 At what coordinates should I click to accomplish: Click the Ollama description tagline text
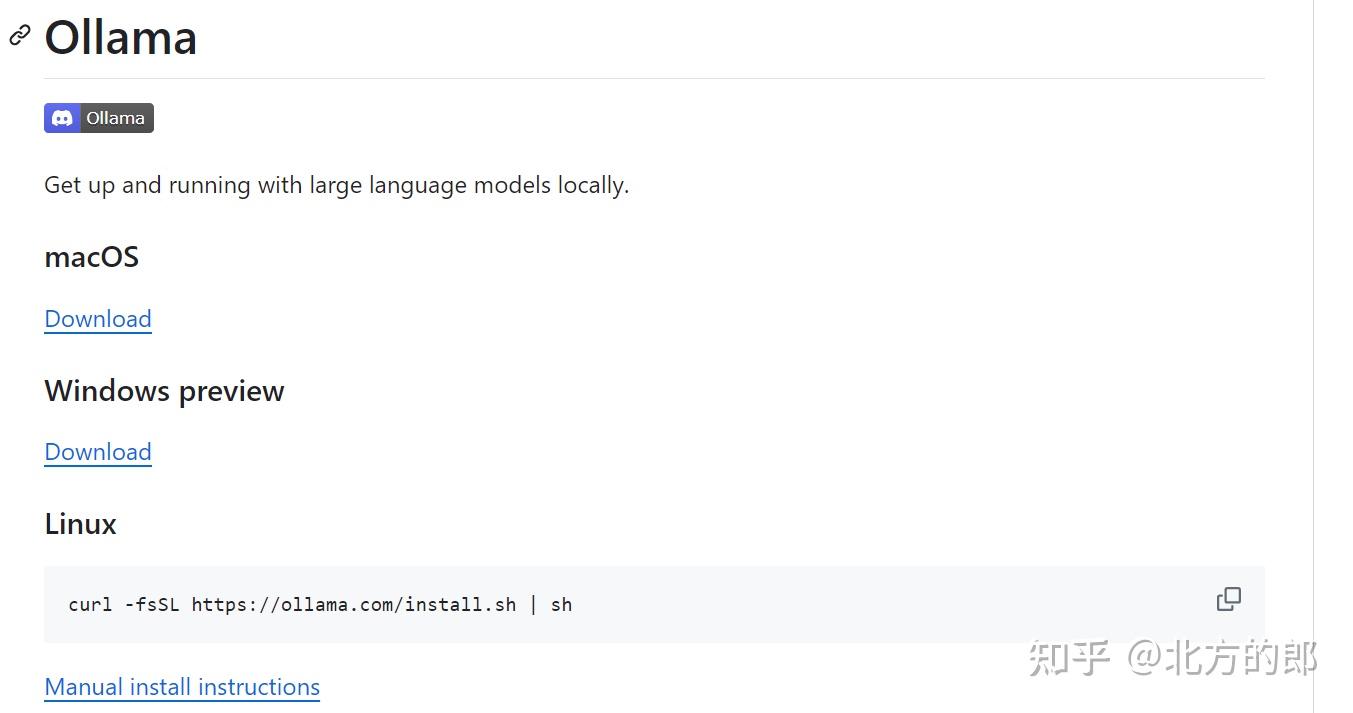coord(336,184)
